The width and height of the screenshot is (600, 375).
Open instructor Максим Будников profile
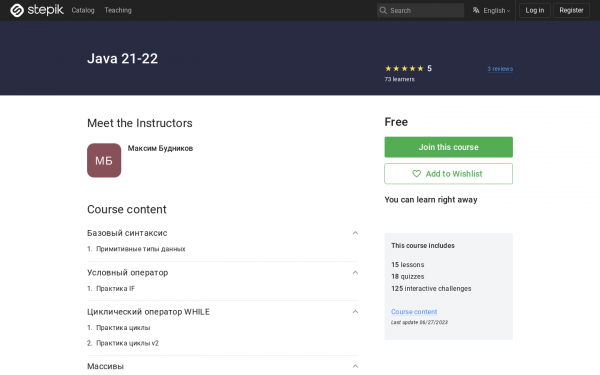pyautogui.click(x=160, y=148)
